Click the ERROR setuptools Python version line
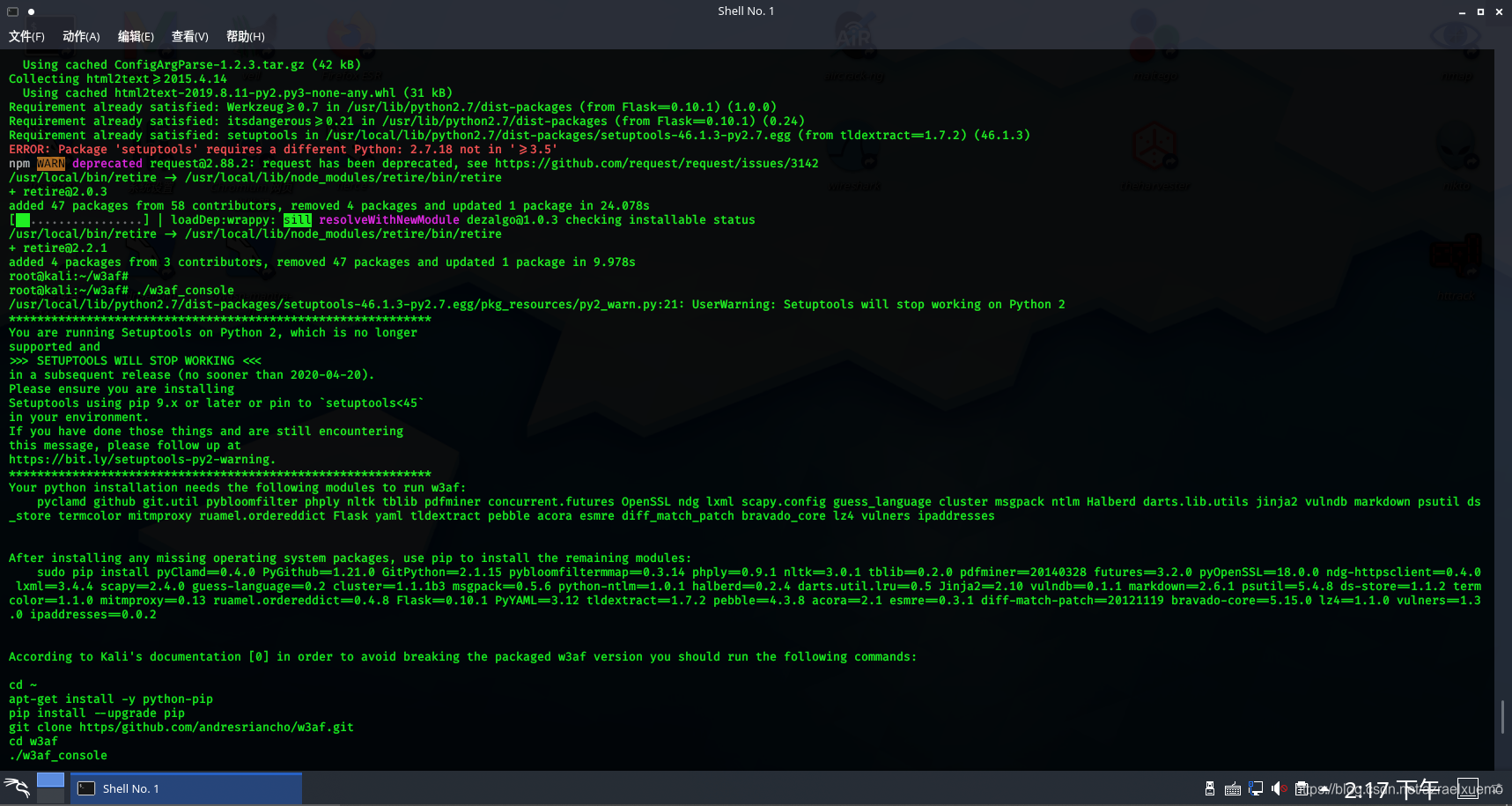 [x=284, y=149]
